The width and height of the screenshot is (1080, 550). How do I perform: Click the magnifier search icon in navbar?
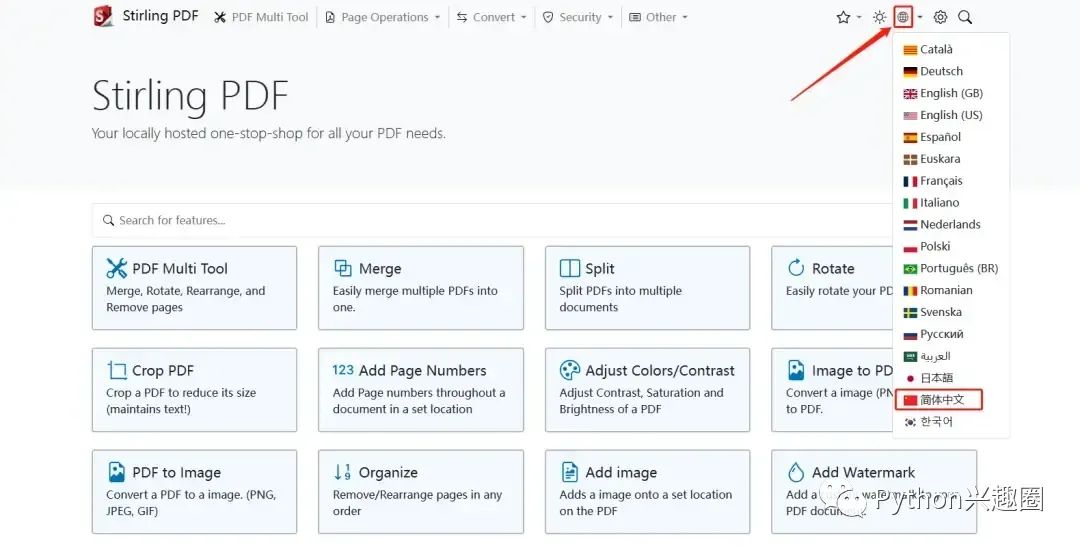coord(965,17)
